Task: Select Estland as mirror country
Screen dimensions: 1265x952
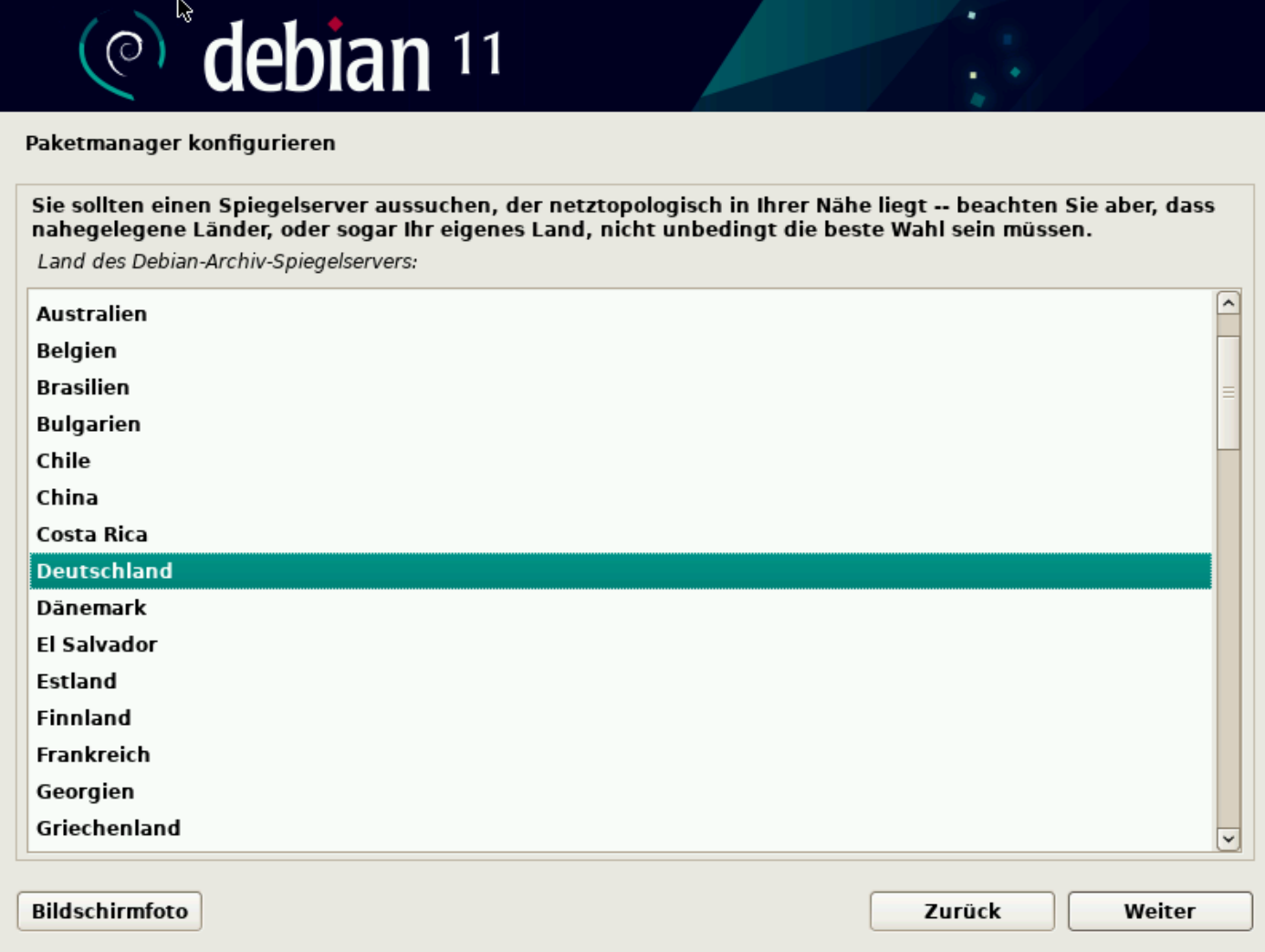Action: tap(621, 681)
